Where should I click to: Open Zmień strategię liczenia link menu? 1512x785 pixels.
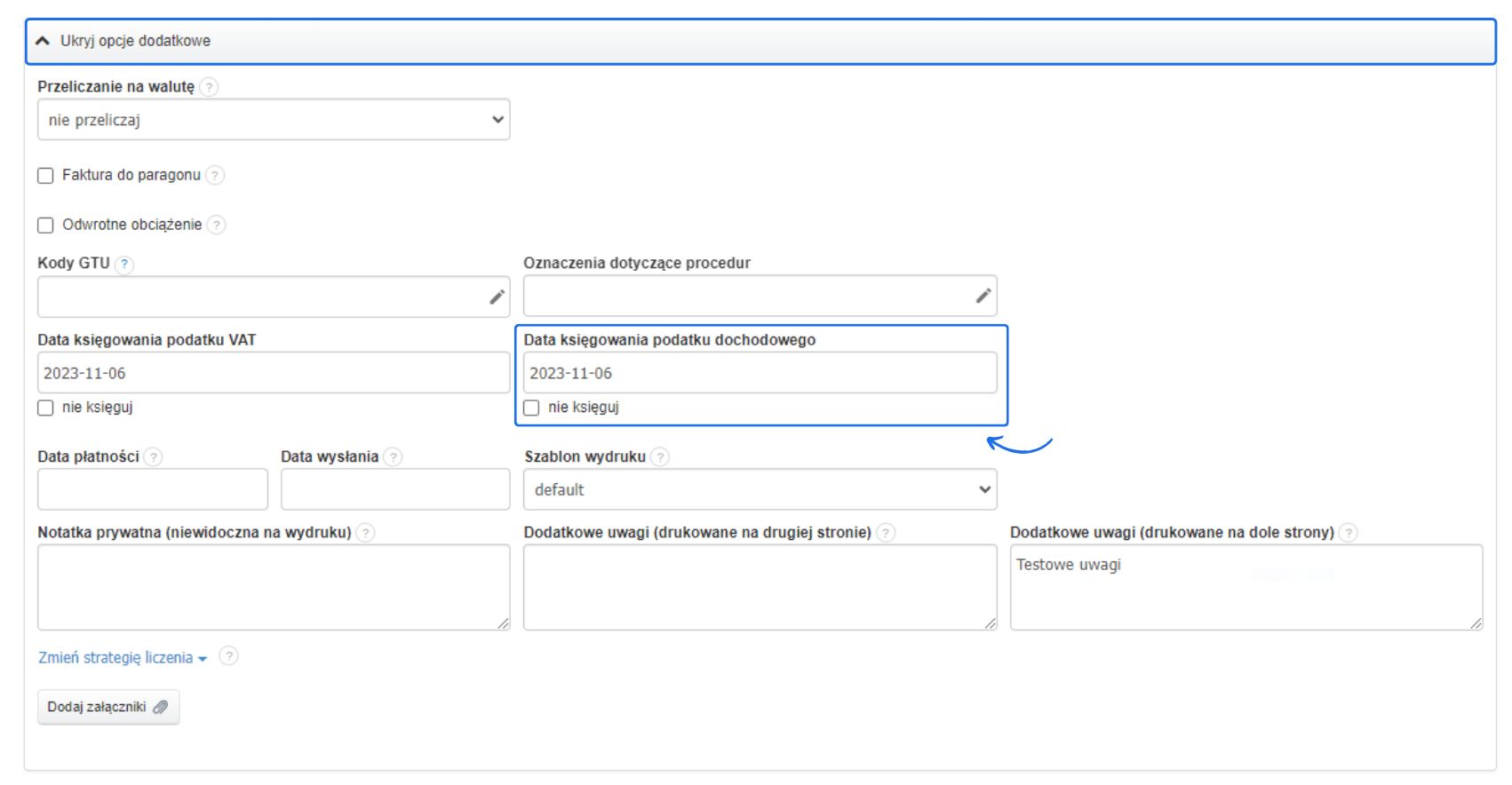[x=122, y=658]
